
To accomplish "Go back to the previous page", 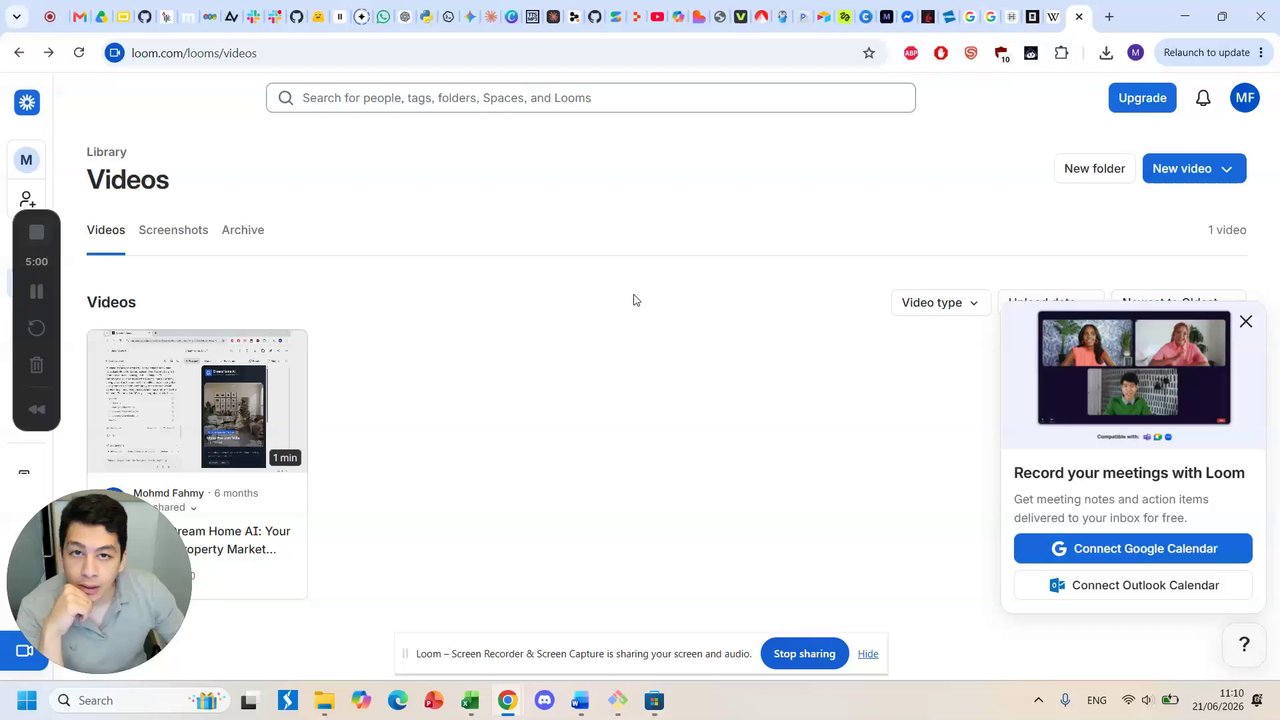I will tap(19, 53).
